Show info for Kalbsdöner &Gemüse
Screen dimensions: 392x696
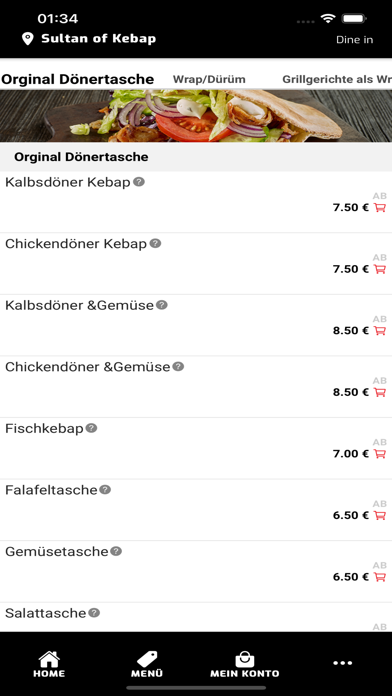(x=162, y=305)
